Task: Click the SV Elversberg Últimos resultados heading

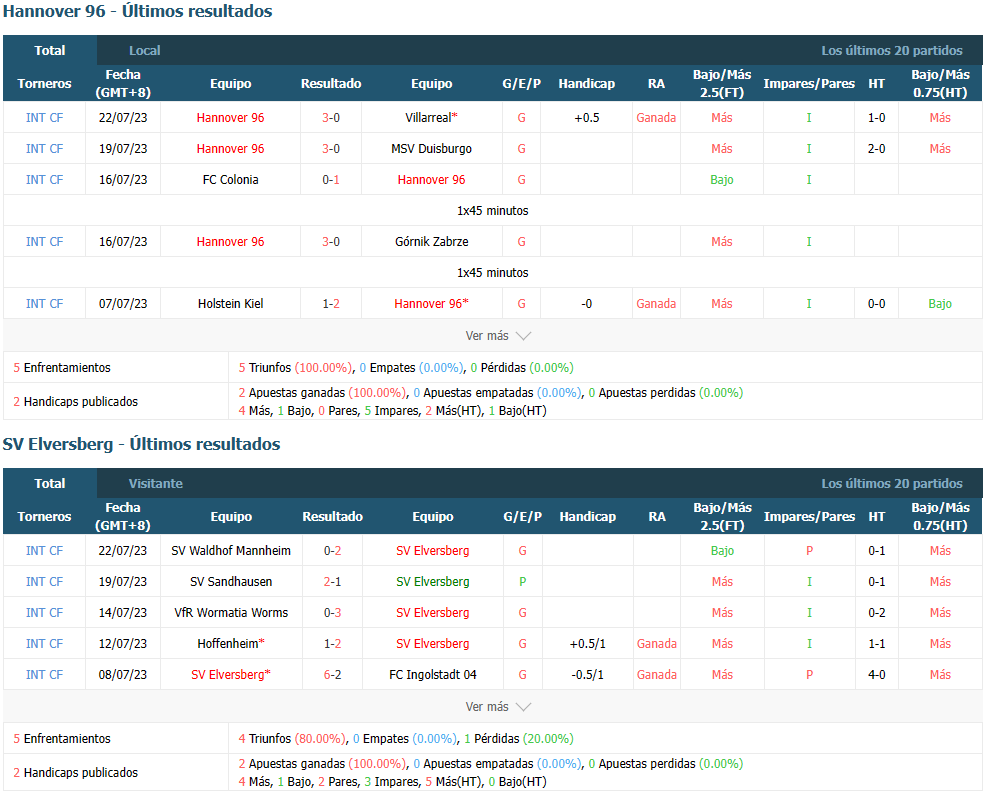Action: [141, 444]
